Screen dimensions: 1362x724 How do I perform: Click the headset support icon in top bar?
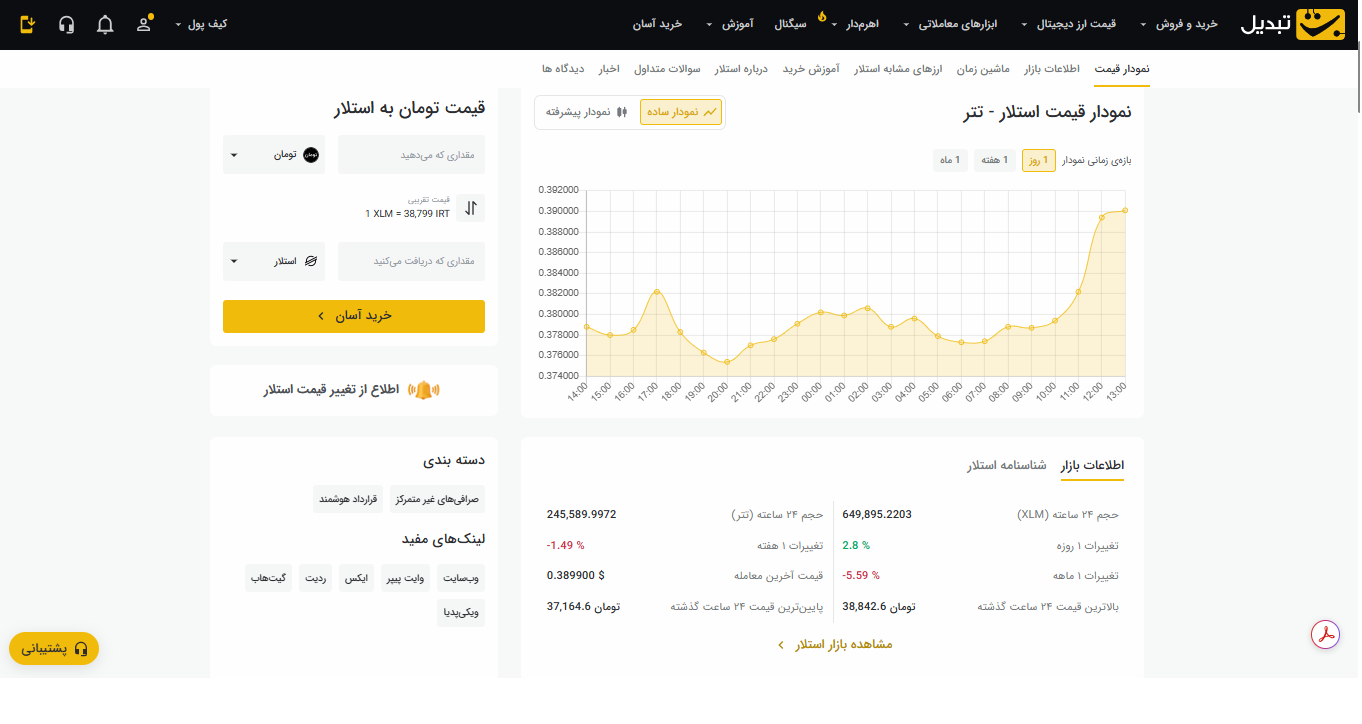66,23
